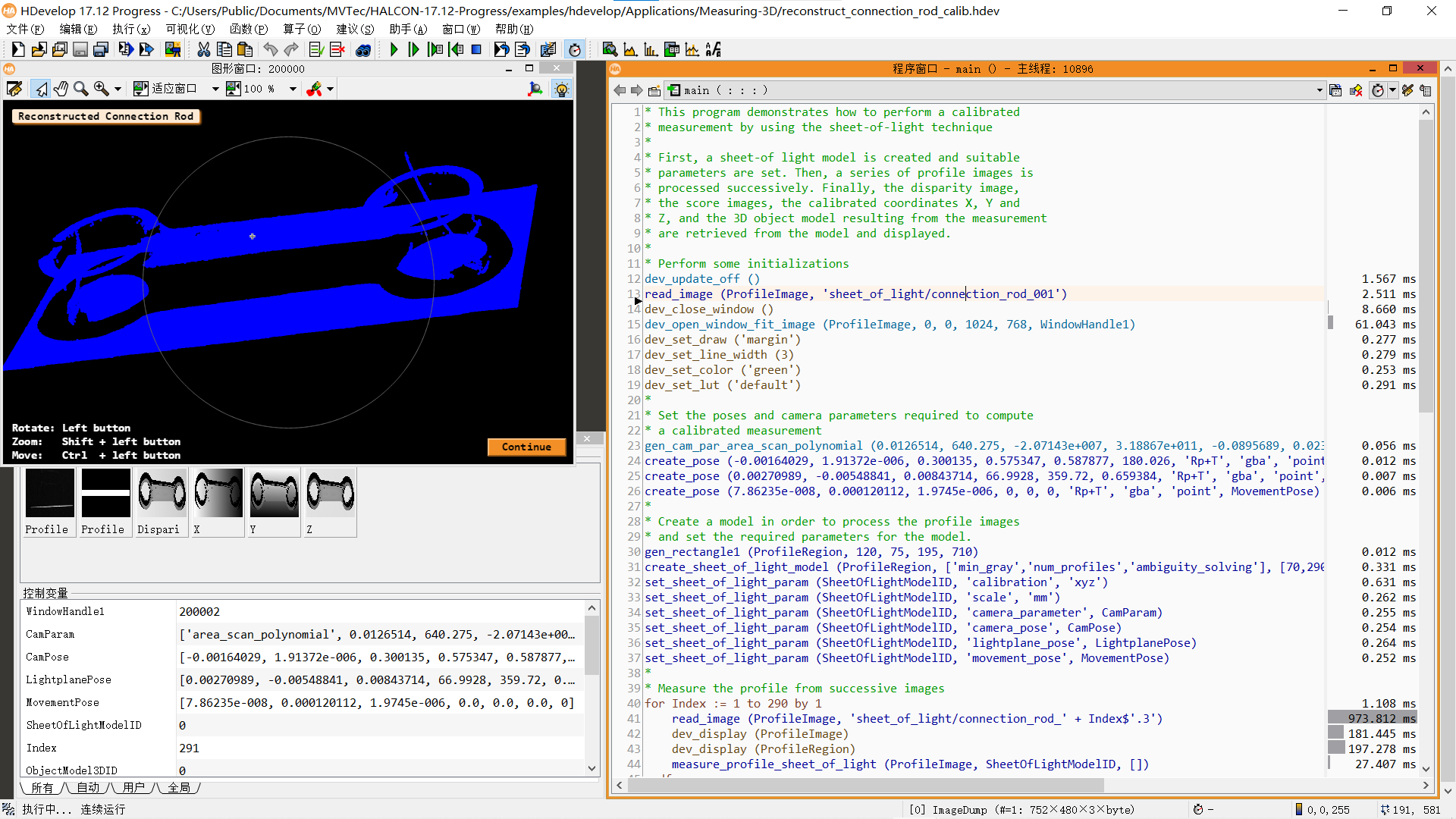The height and width of the screenshot is (819, 1456).
Task: Open the binoculars Find icon
Action: 363,50
